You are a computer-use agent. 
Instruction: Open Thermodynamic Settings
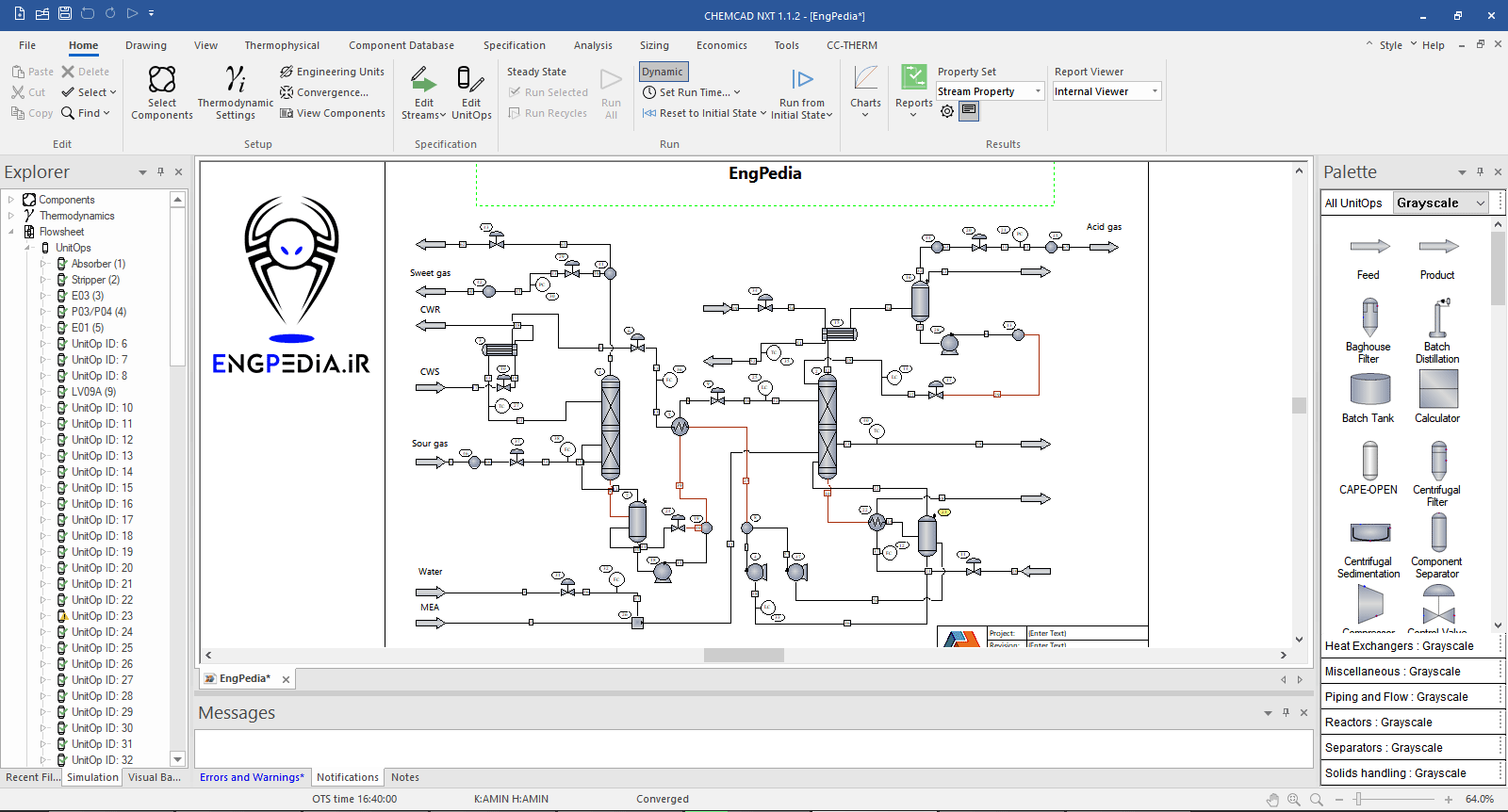tap(236, 92)
